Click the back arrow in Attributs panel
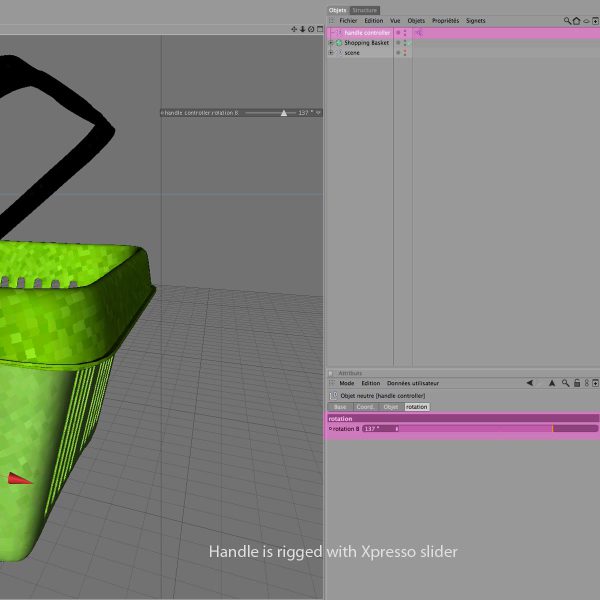Screen dimensions: 600x600 click(529, 383)
